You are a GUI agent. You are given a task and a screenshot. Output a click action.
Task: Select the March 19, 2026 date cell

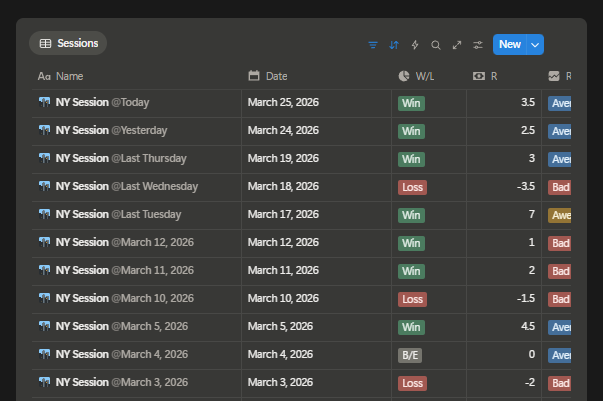(x=316, y=160)
